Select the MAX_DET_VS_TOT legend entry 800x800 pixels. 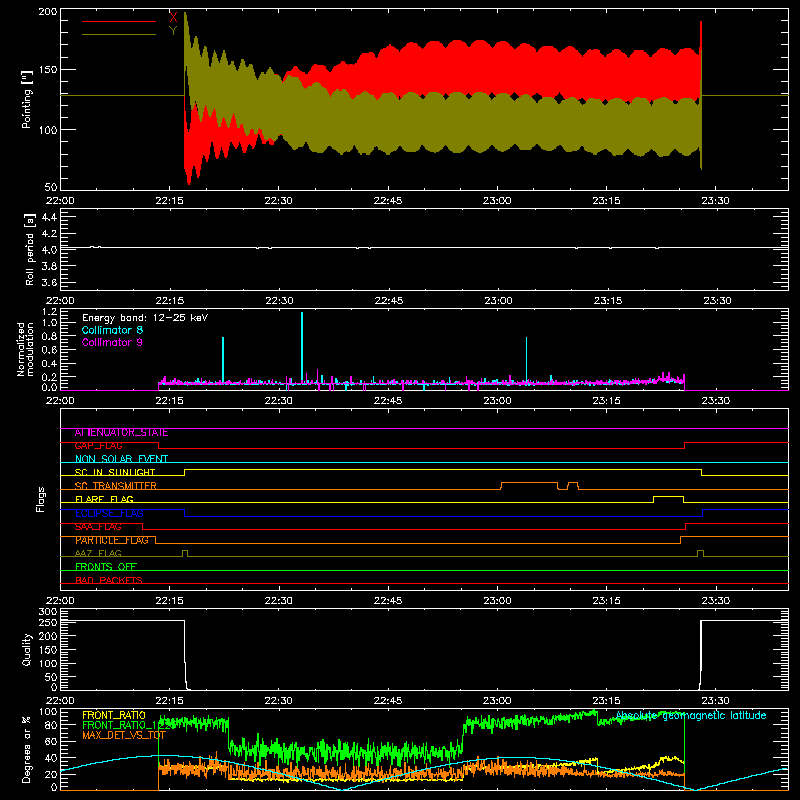tap(124, 735)
